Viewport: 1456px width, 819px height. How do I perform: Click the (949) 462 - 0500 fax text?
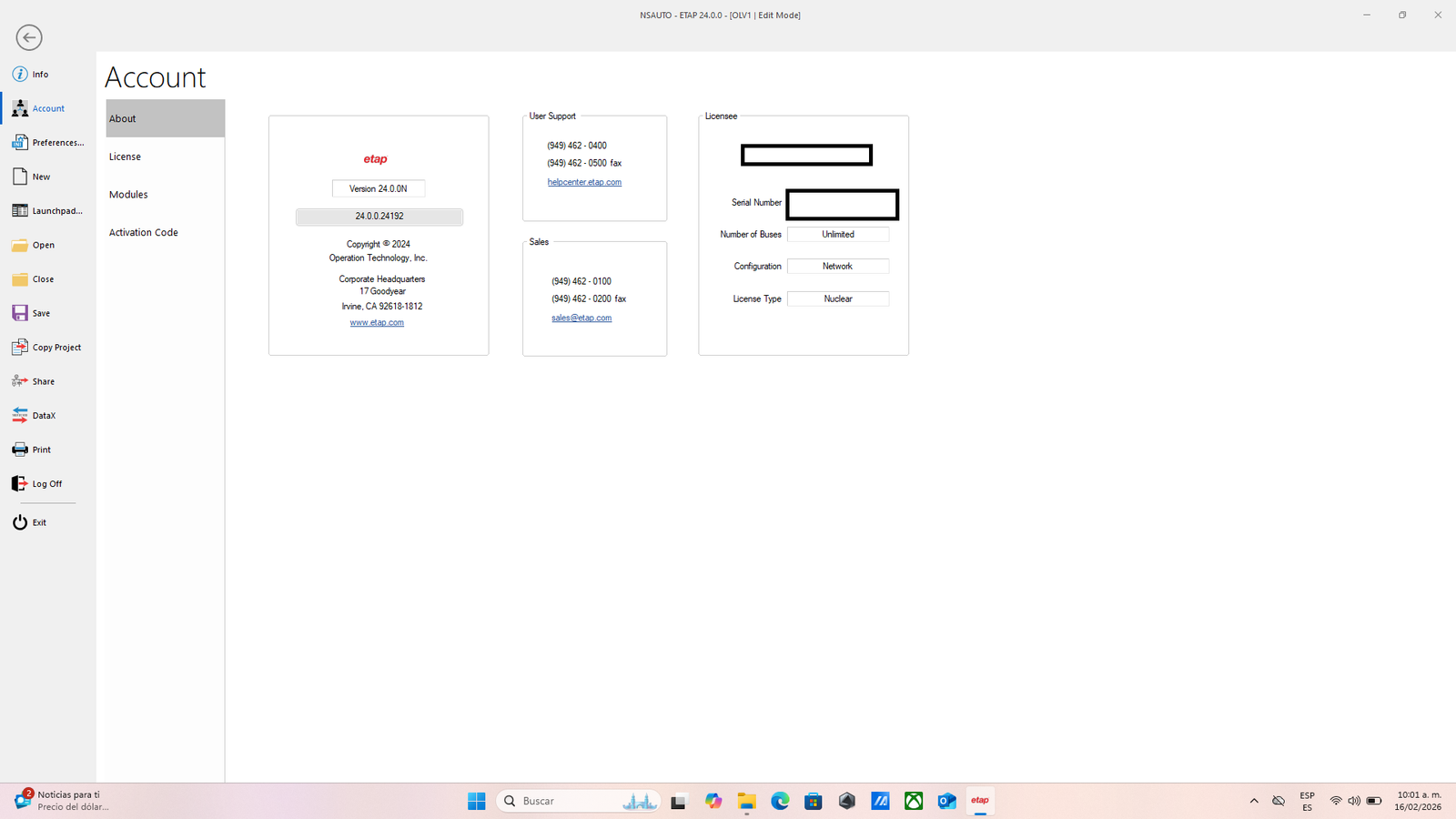pyautogui.click(x=584, y=163)
